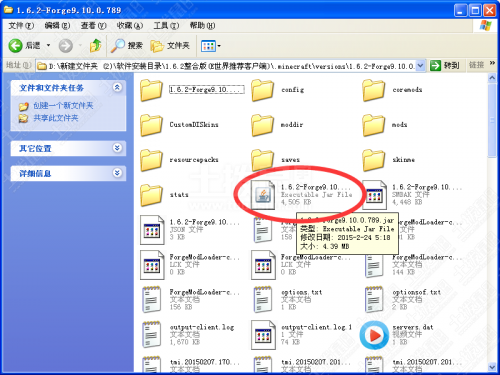The width and height of the screenshot is (500, 375).
Task: Toggle the Folders pane button
Action: (x=170, y=46)
